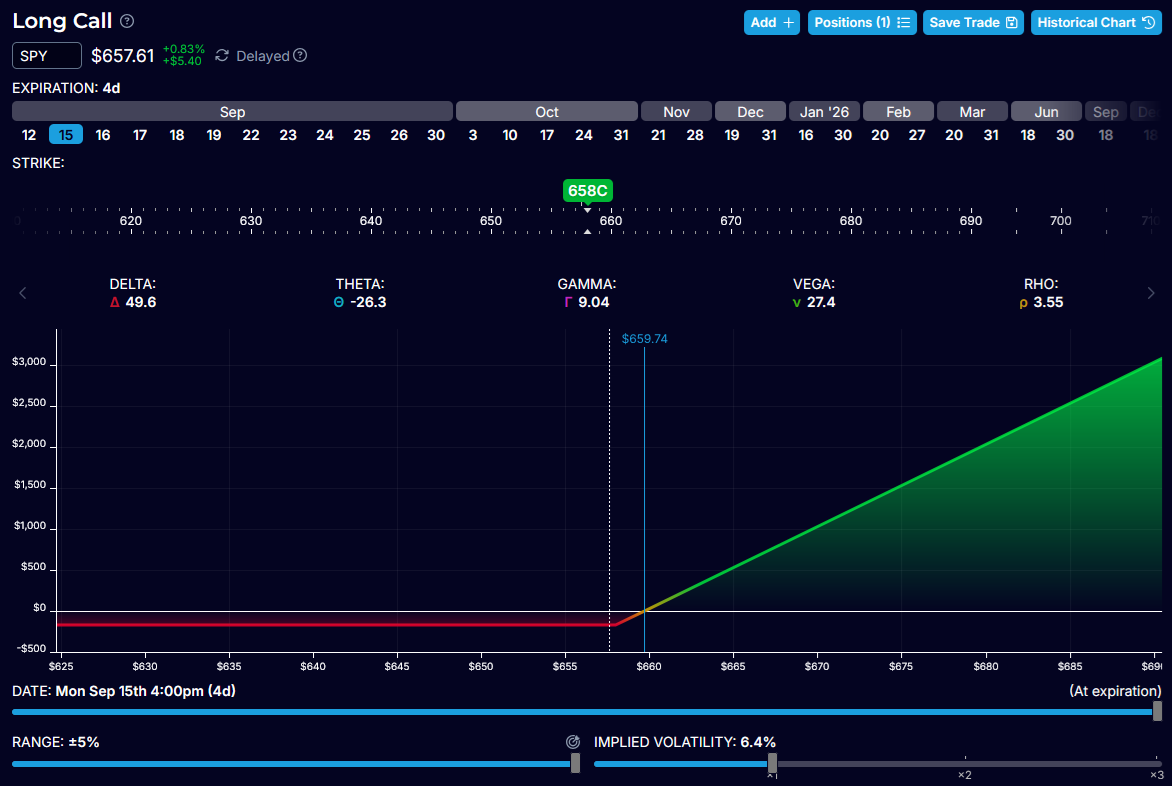This screenshot has height=786, width=1172.
Task: Click the THETA value -26.3
Action: 368,303
